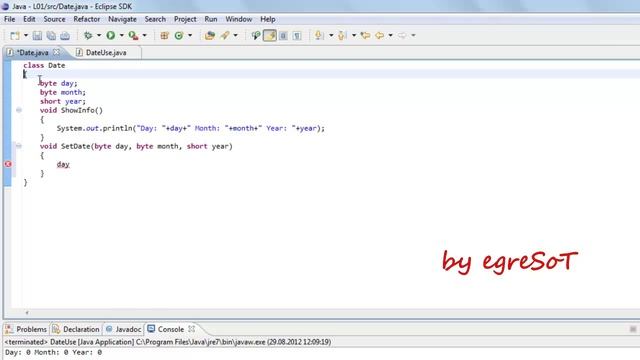Click the Next Annotation icon
The image size is (640, 360).
(319, 36)
